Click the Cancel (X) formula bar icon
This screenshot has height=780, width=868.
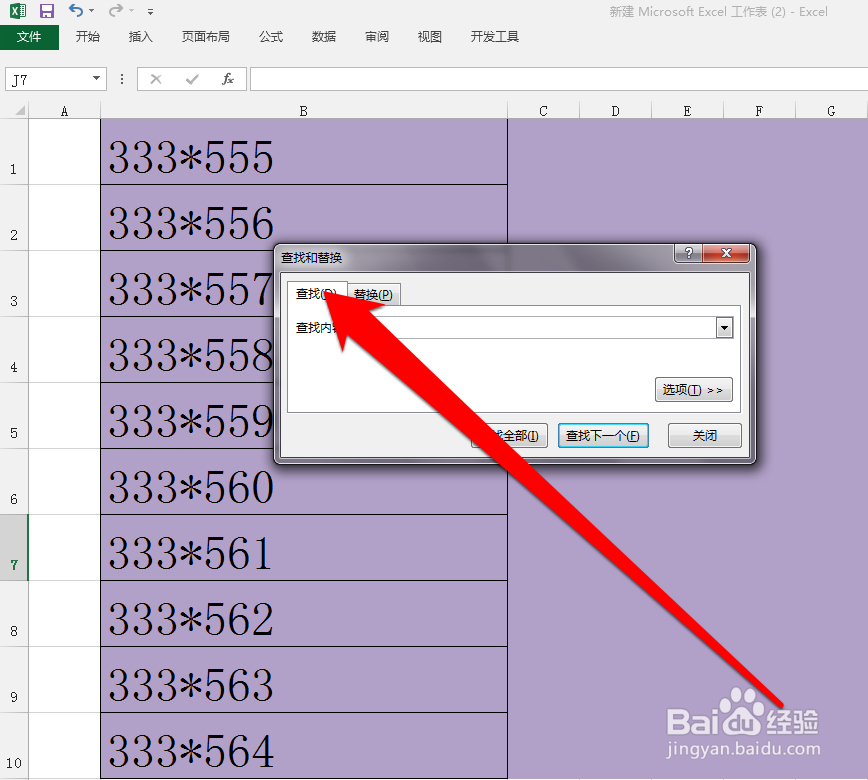pyautogui.click(x=156, y=80)
